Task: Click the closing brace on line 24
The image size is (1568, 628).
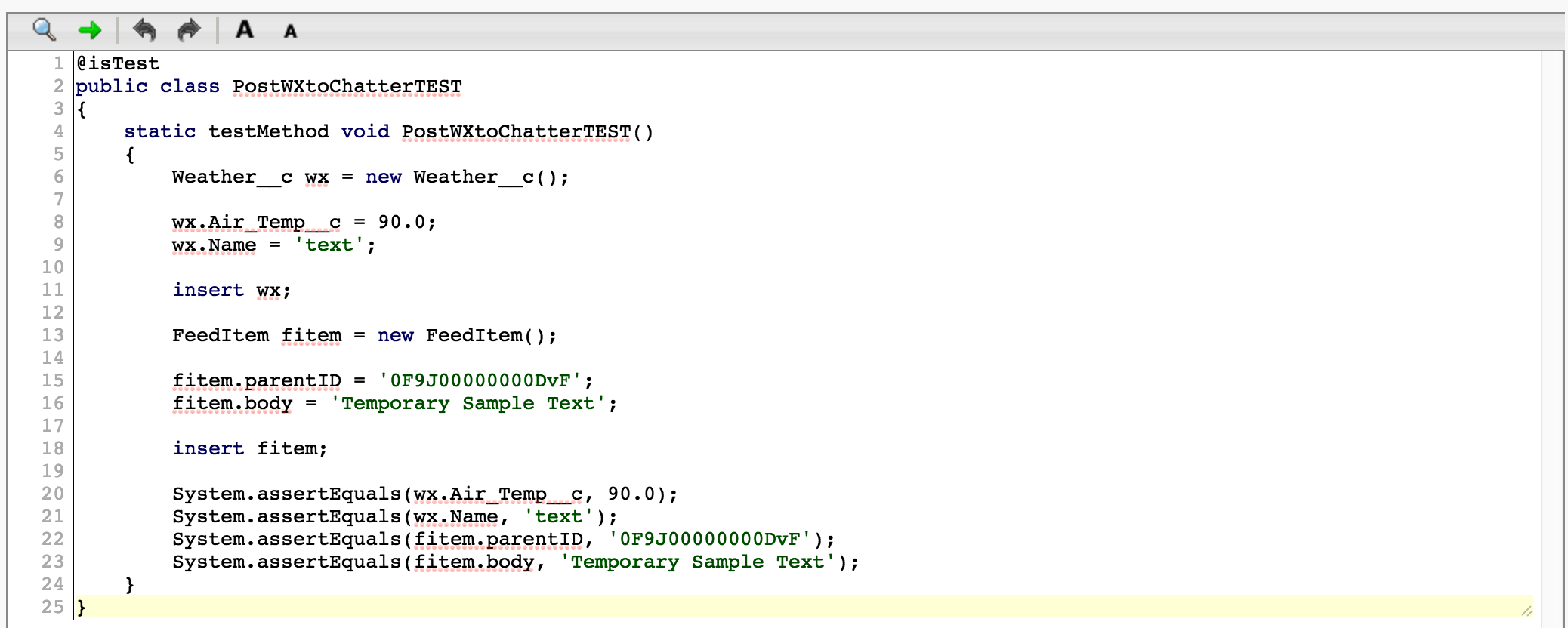Action: 129,585
